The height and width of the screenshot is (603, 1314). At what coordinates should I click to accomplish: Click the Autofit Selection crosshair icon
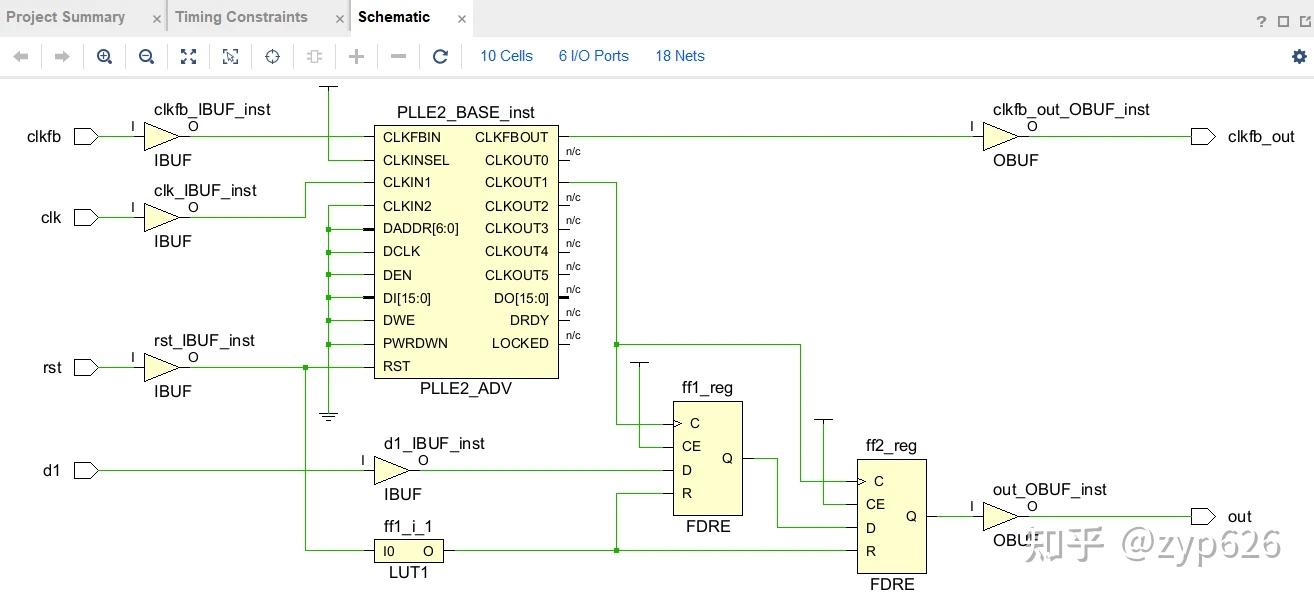pos(272,56)
